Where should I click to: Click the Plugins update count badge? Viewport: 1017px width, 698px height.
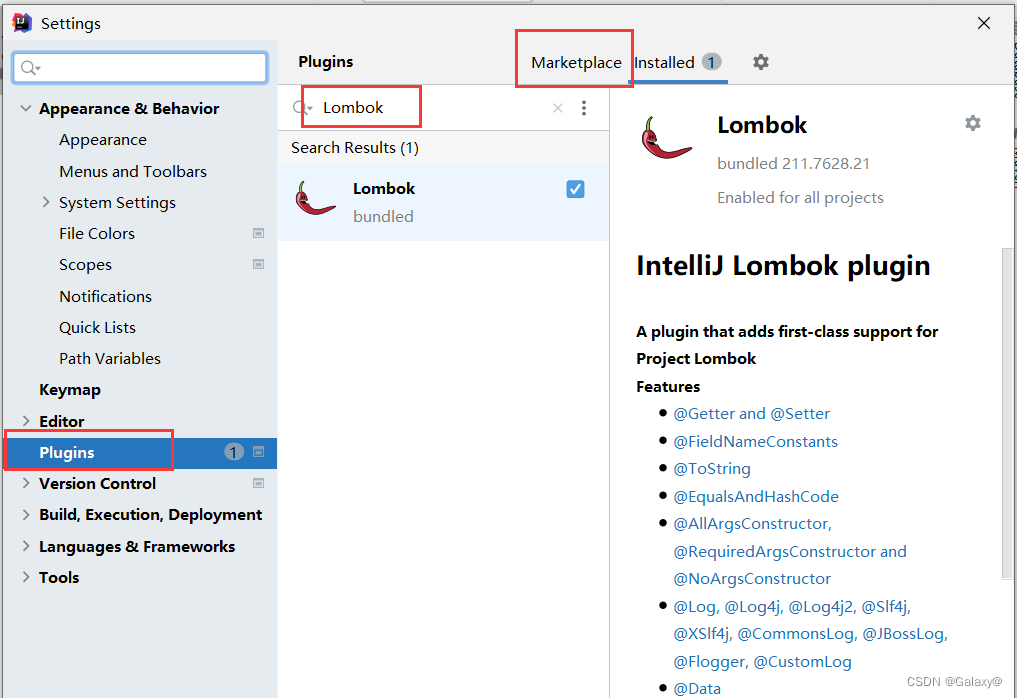pos(233,452)
